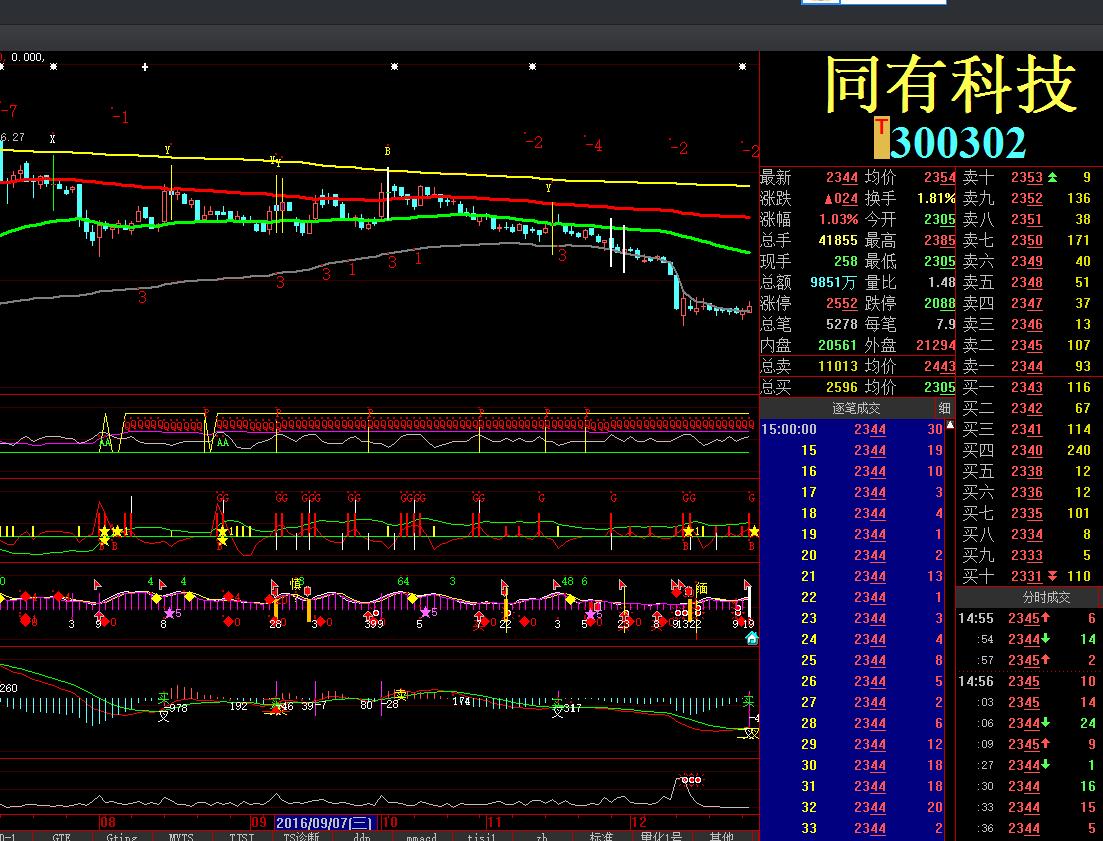
Task: Click the 换手 value 1.81%
Action: click(x=936, y=199)
